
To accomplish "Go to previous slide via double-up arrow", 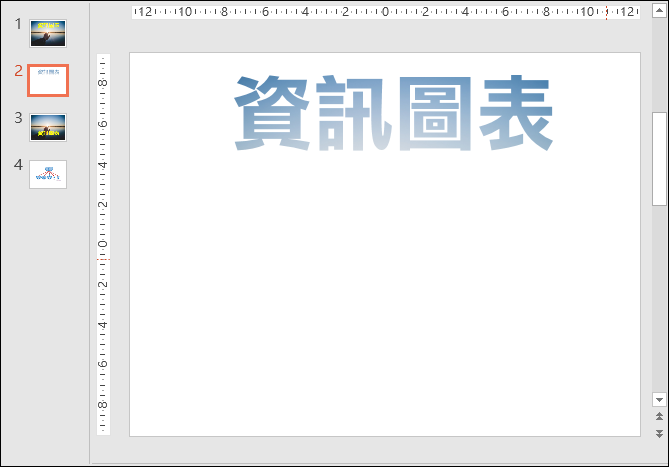I will click(659, 416).
